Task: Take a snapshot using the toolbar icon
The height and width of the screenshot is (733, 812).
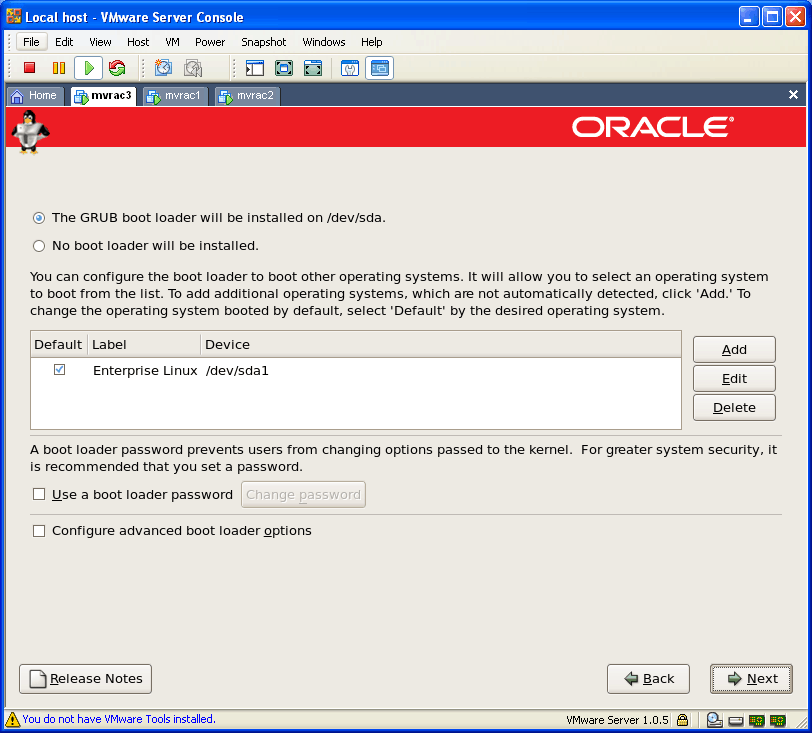Action: (x=163, y=68)
